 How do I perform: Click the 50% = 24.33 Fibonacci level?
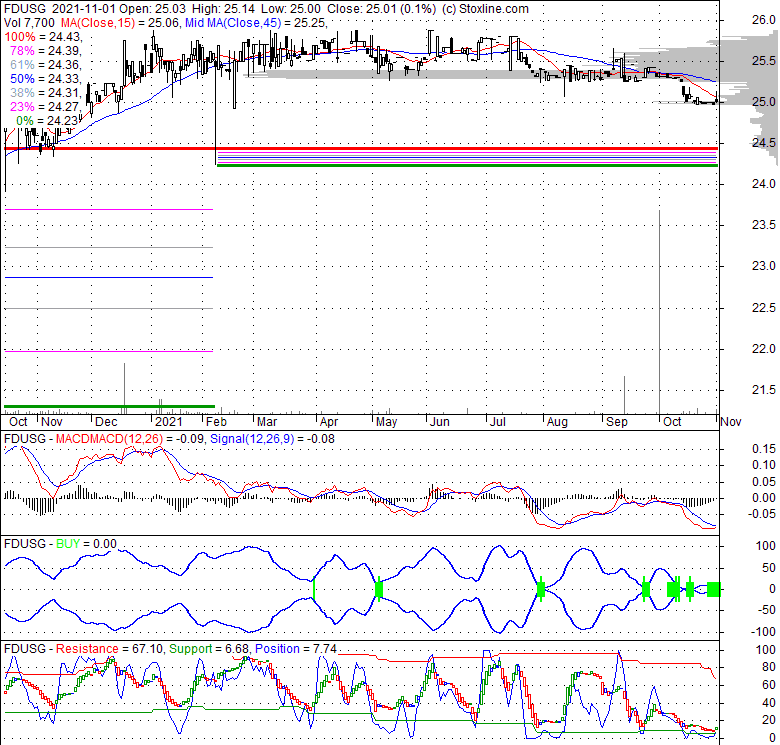click(48, 79)
